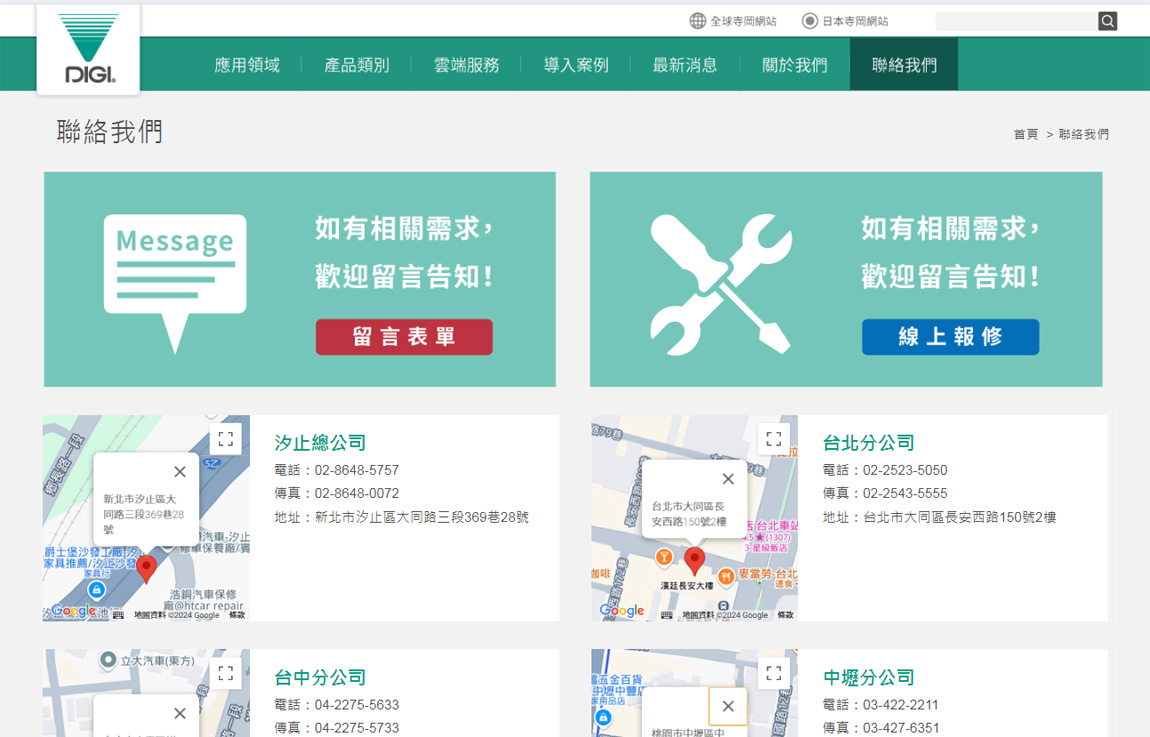
Task: Open the 雲端服務 menu
Action: [x=466, y=65]
